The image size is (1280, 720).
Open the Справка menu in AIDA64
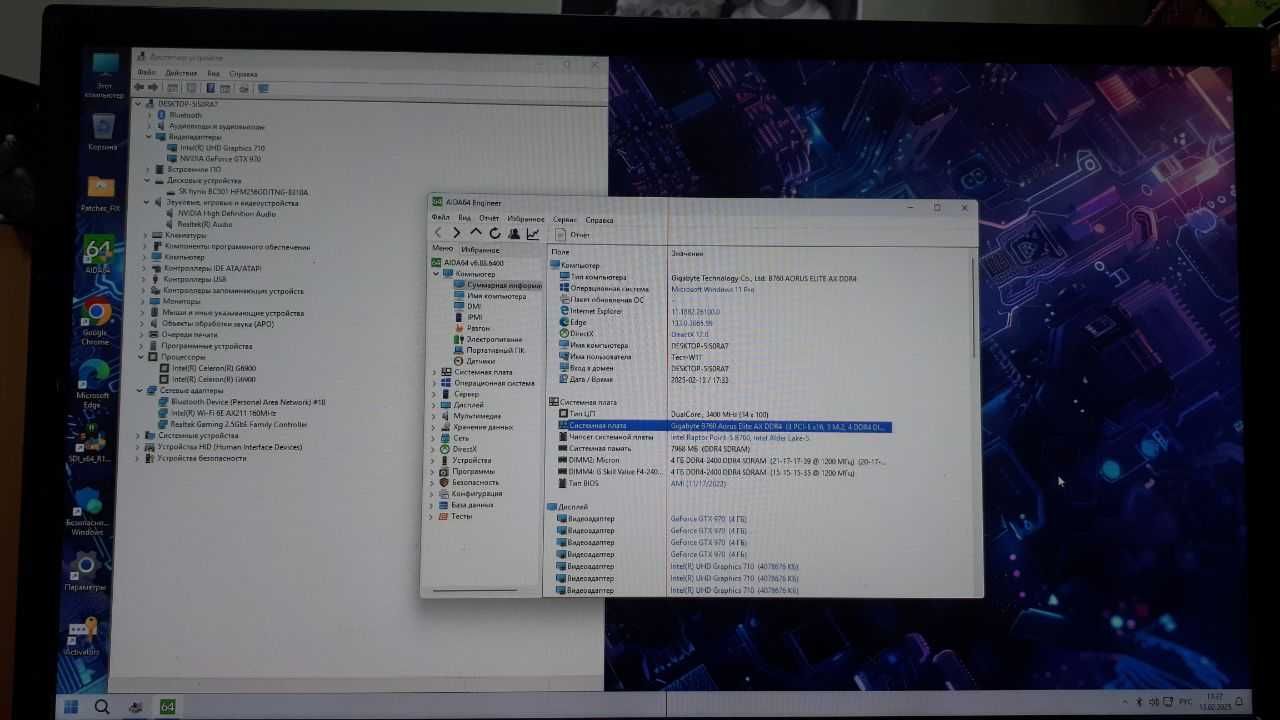[x=600, y=219]
